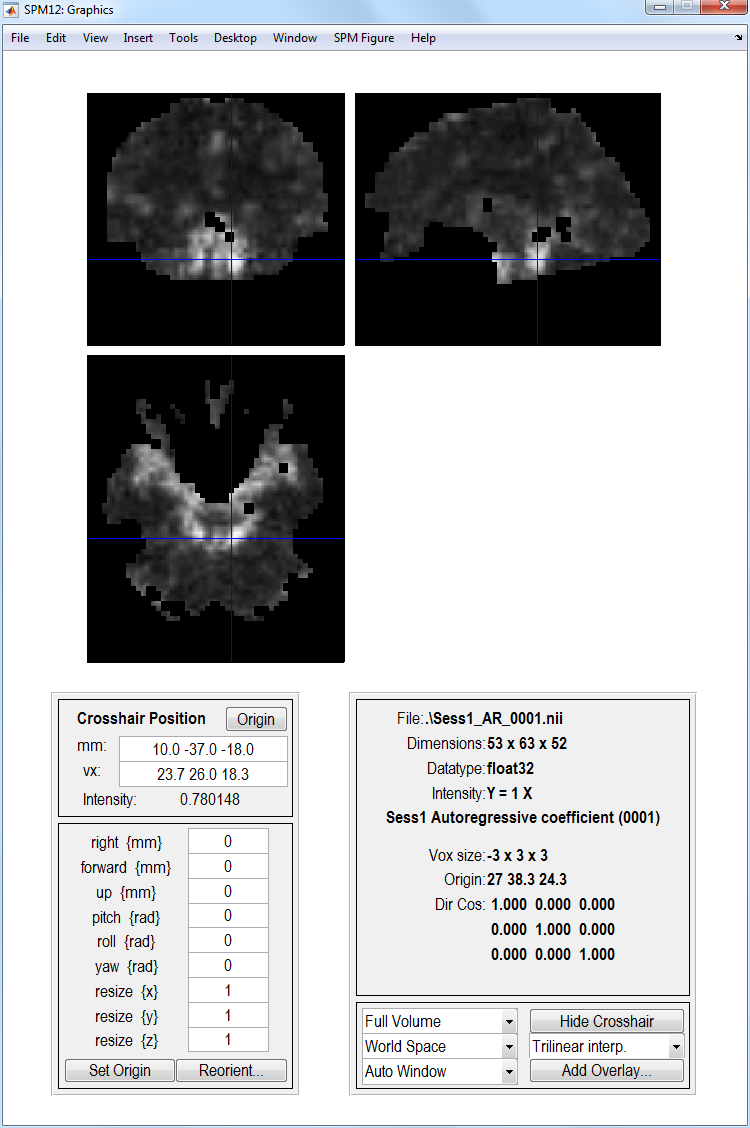Open the File menu

coord(20,38)
